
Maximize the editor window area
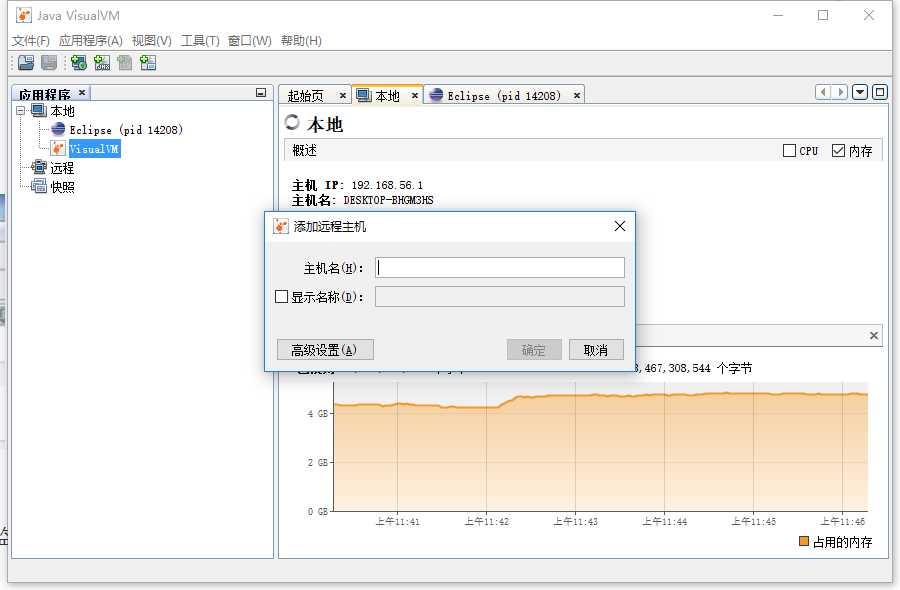[x=880, y=92]
